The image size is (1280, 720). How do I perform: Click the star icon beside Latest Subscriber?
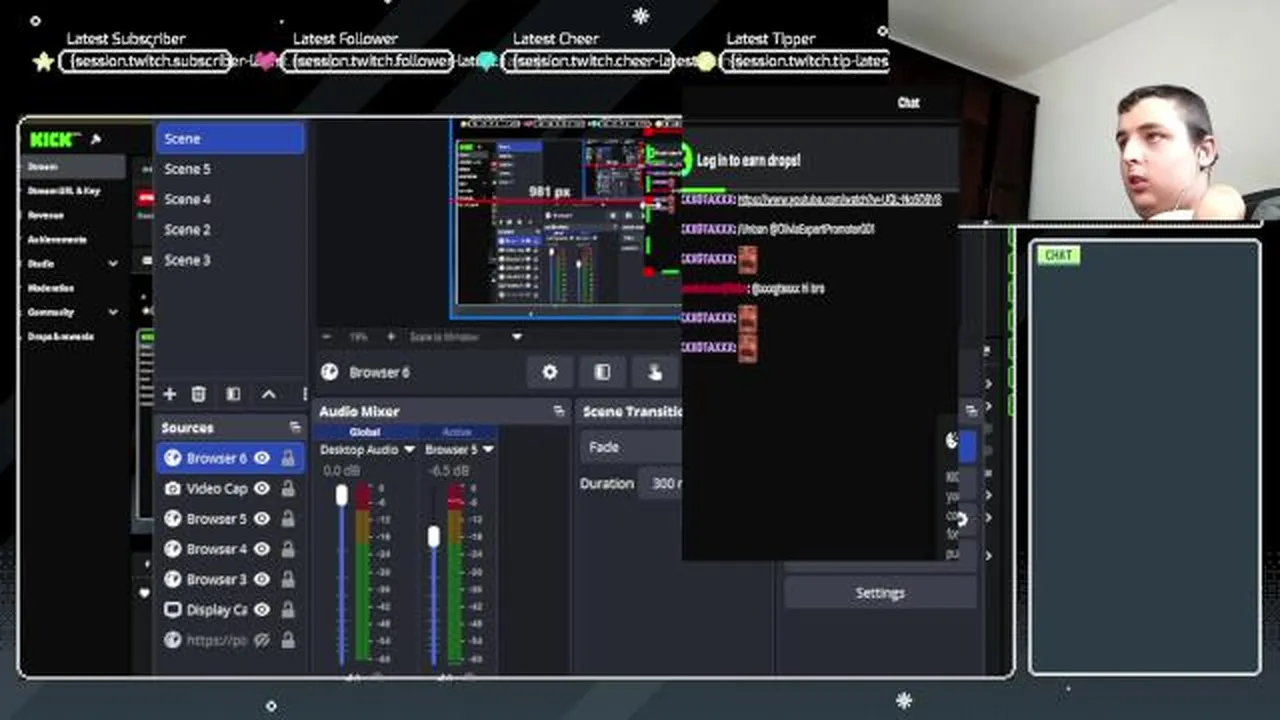(x=43, y=62)
